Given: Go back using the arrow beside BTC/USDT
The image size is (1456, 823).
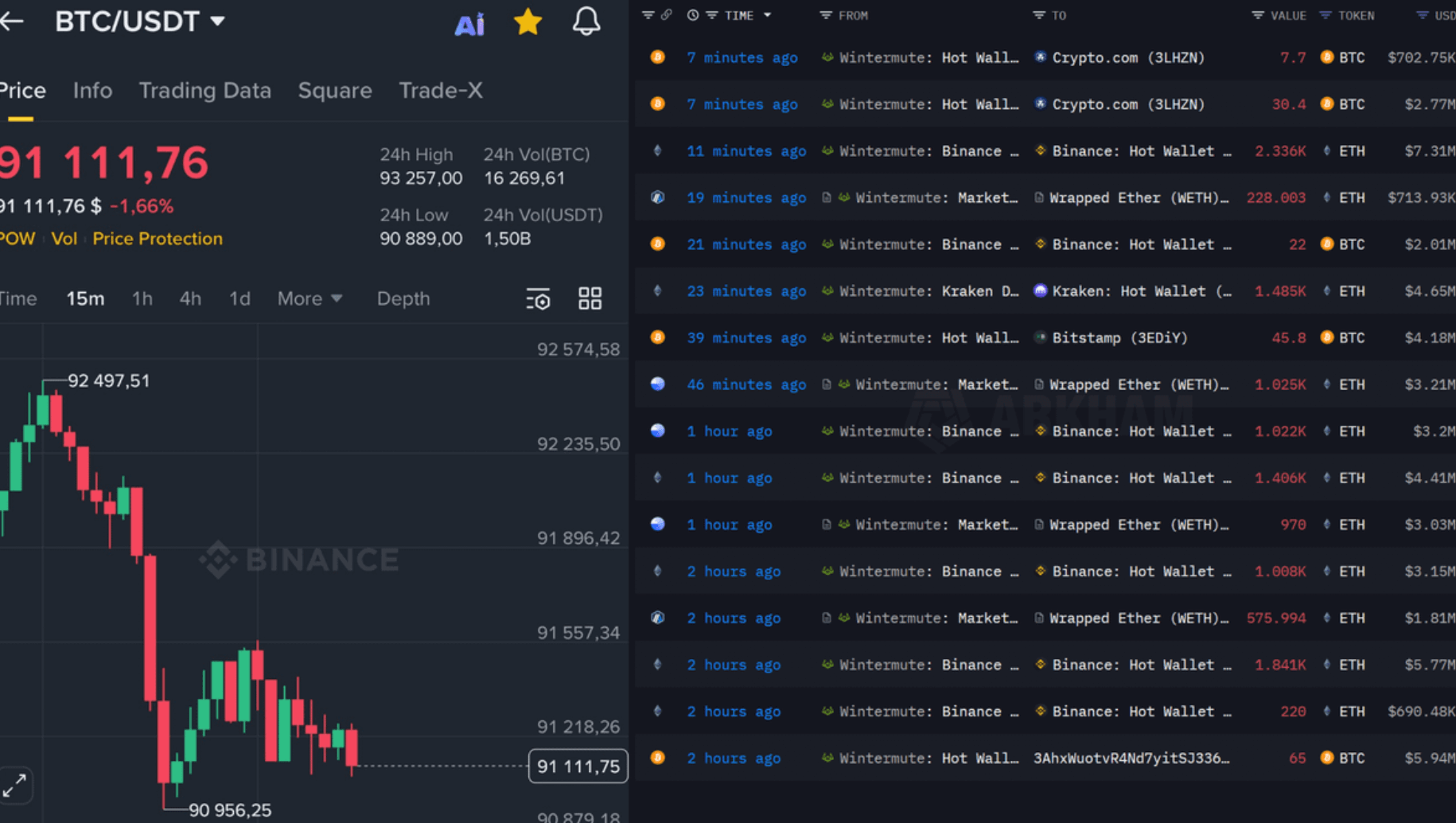Looking at the screenshot, I should click(11, 21).
